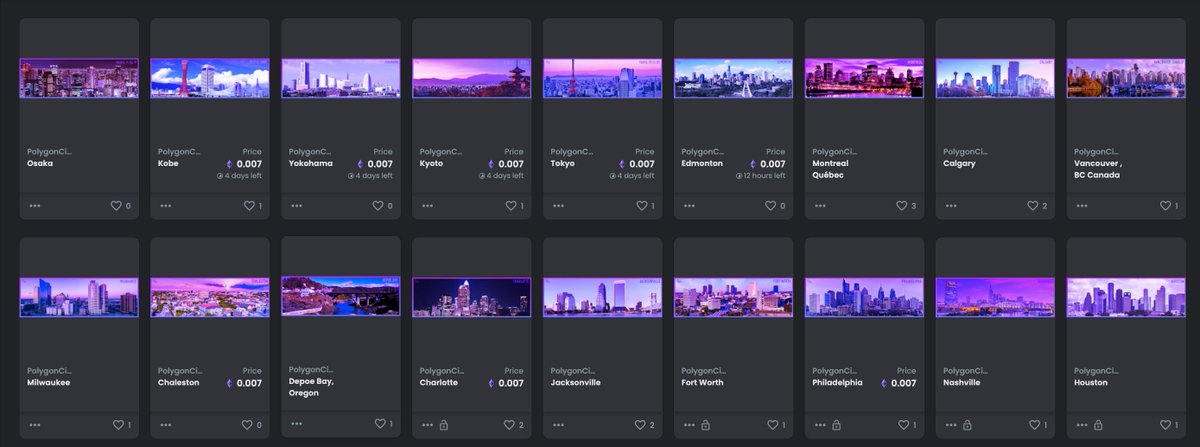Open more options for the Kyoto card

coord(428,206)
